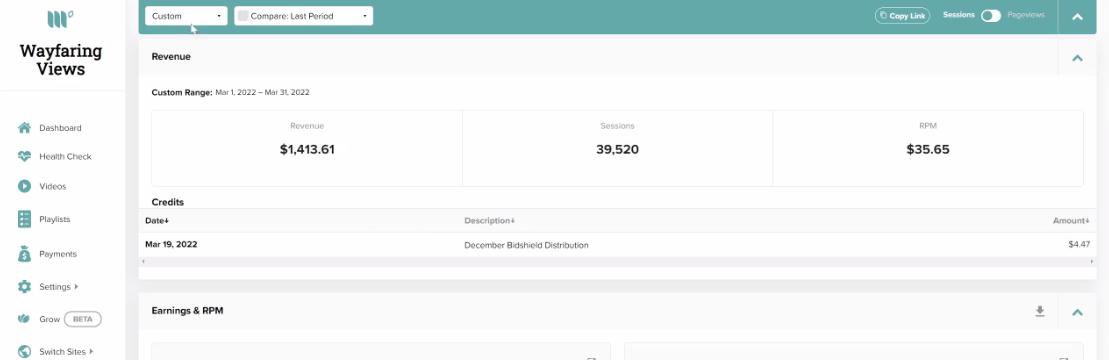Go to Dashboard in the sidebar

tap(60, 128)
